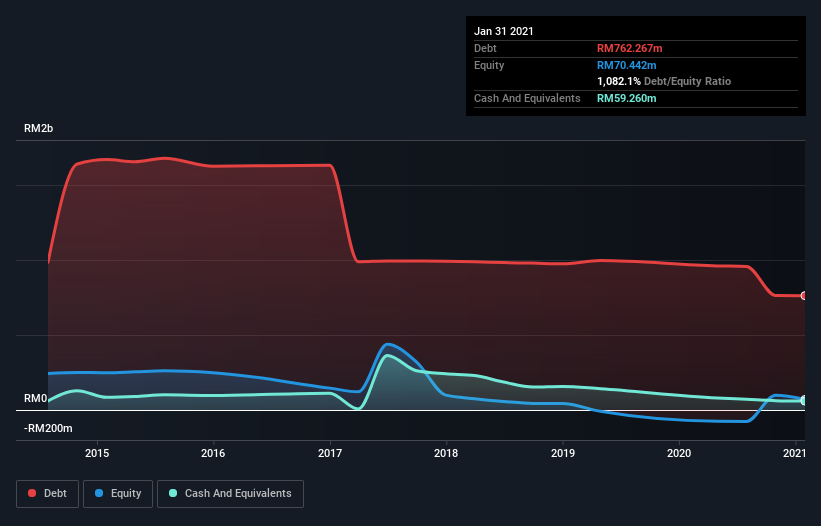Click the Debt label in the tooltip
The image size is (821, 526).
485,48
